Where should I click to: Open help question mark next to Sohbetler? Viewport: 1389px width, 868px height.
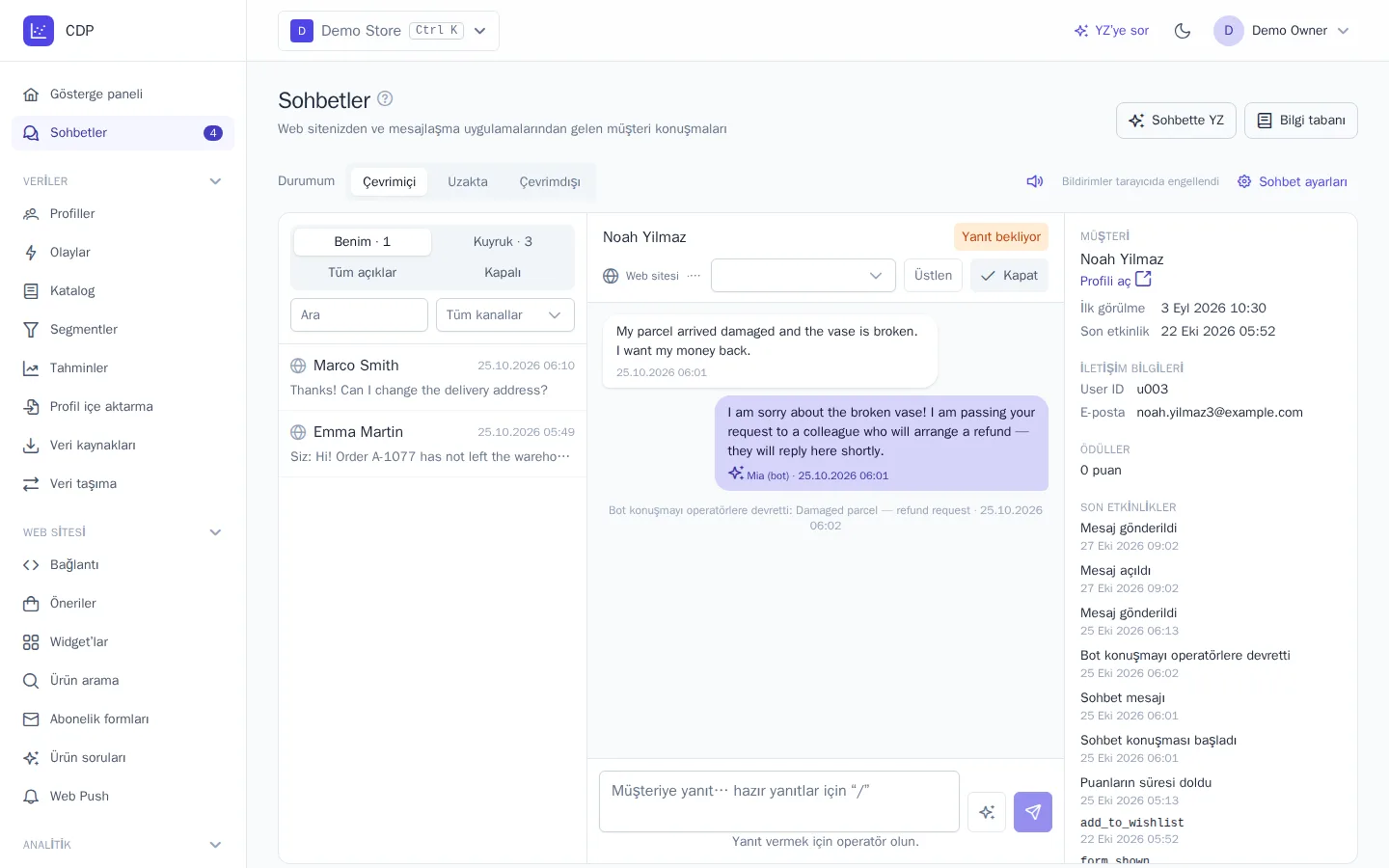coord(385,98)
